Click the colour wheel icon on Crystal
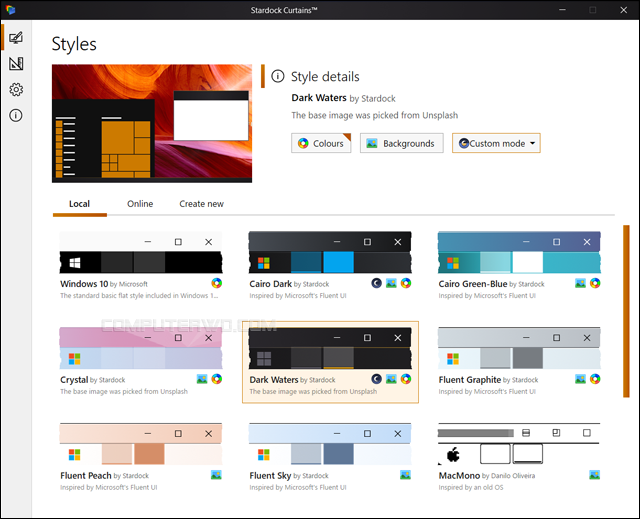The width and height of the screenshot is (640, 519). [216, 379]
